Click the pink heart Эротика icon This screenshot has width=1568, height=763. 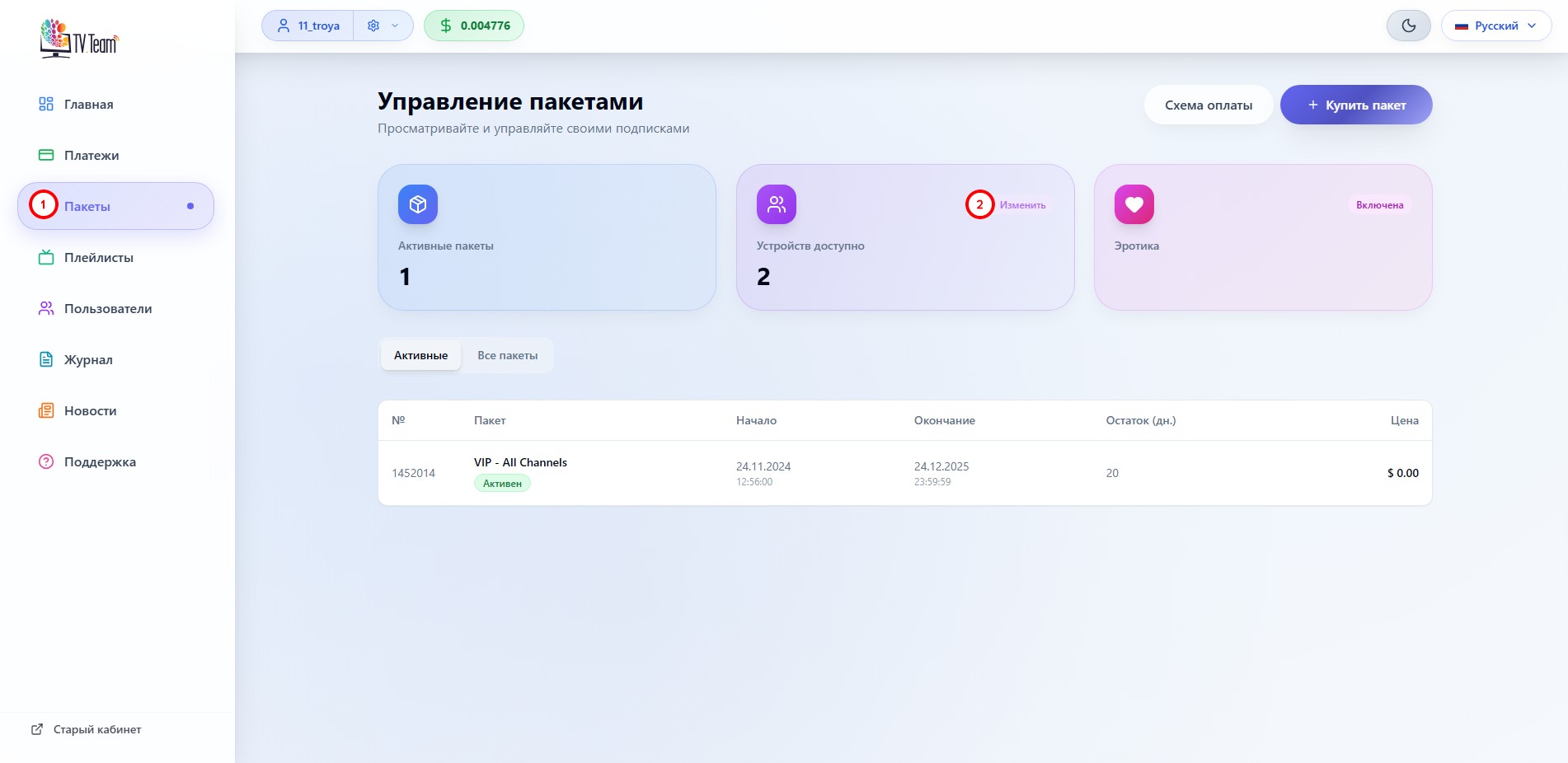1134,204
